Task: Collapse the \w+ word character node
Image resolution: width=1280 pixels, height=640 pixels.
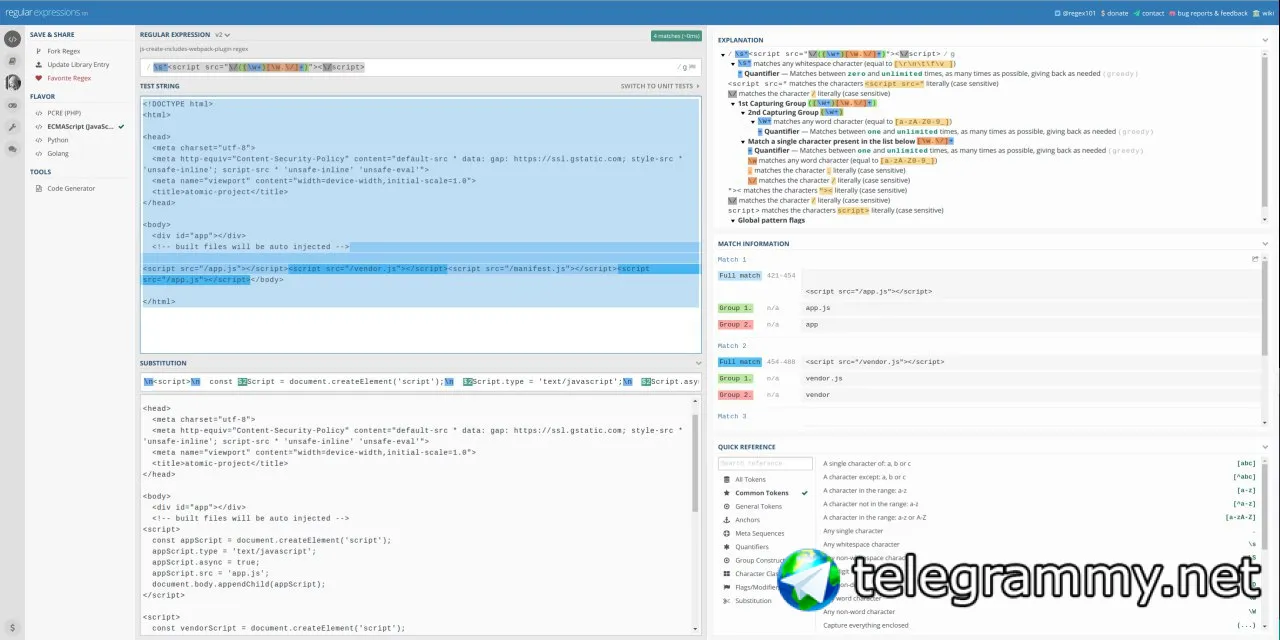Action: tap(753, 122)
